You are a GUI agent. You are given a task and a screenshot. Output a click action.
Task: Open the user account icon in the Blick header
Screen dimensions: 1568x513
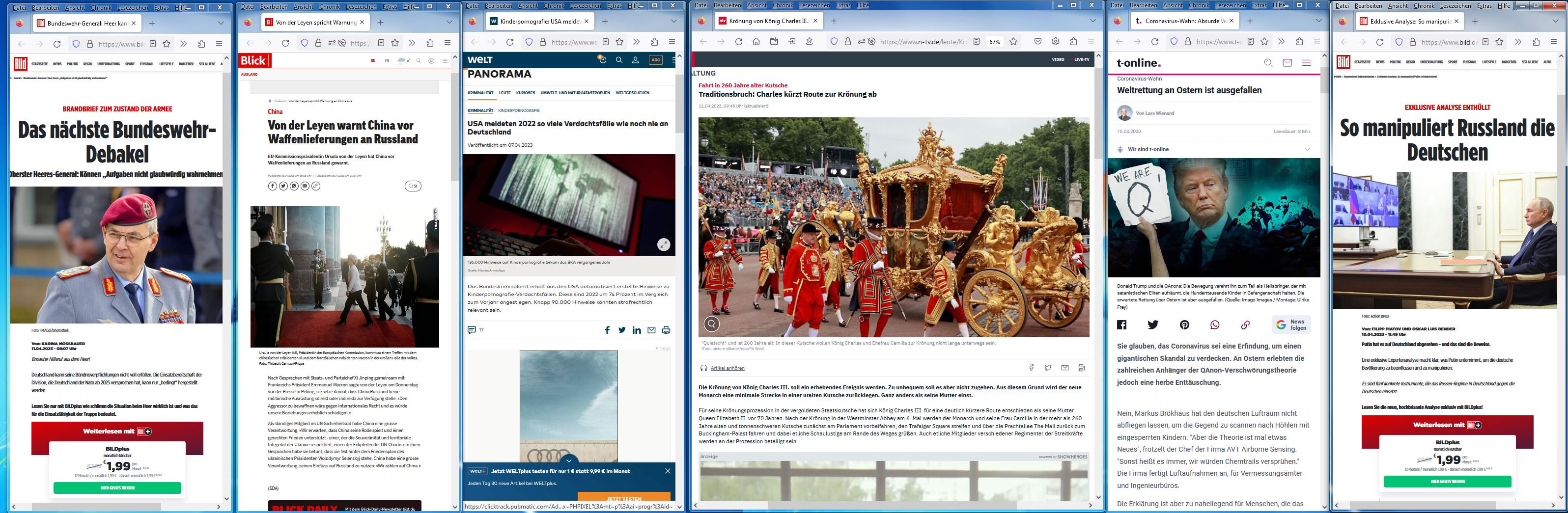[x=432, y=60]
